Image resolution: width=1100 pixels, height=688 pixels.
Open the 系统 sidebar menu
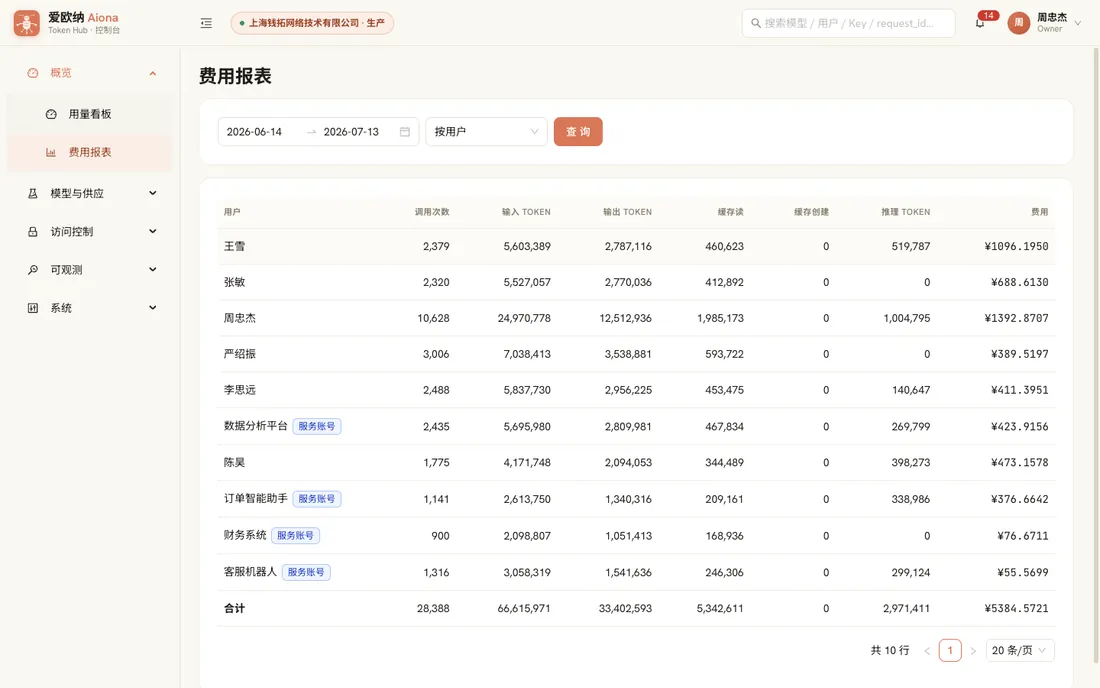click(x=89, y=308)
